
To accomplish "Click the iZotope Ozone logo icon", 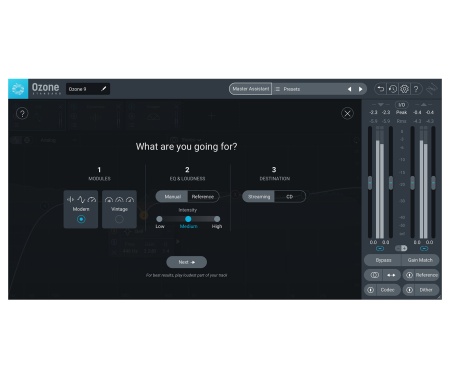I will click(18, 89).
